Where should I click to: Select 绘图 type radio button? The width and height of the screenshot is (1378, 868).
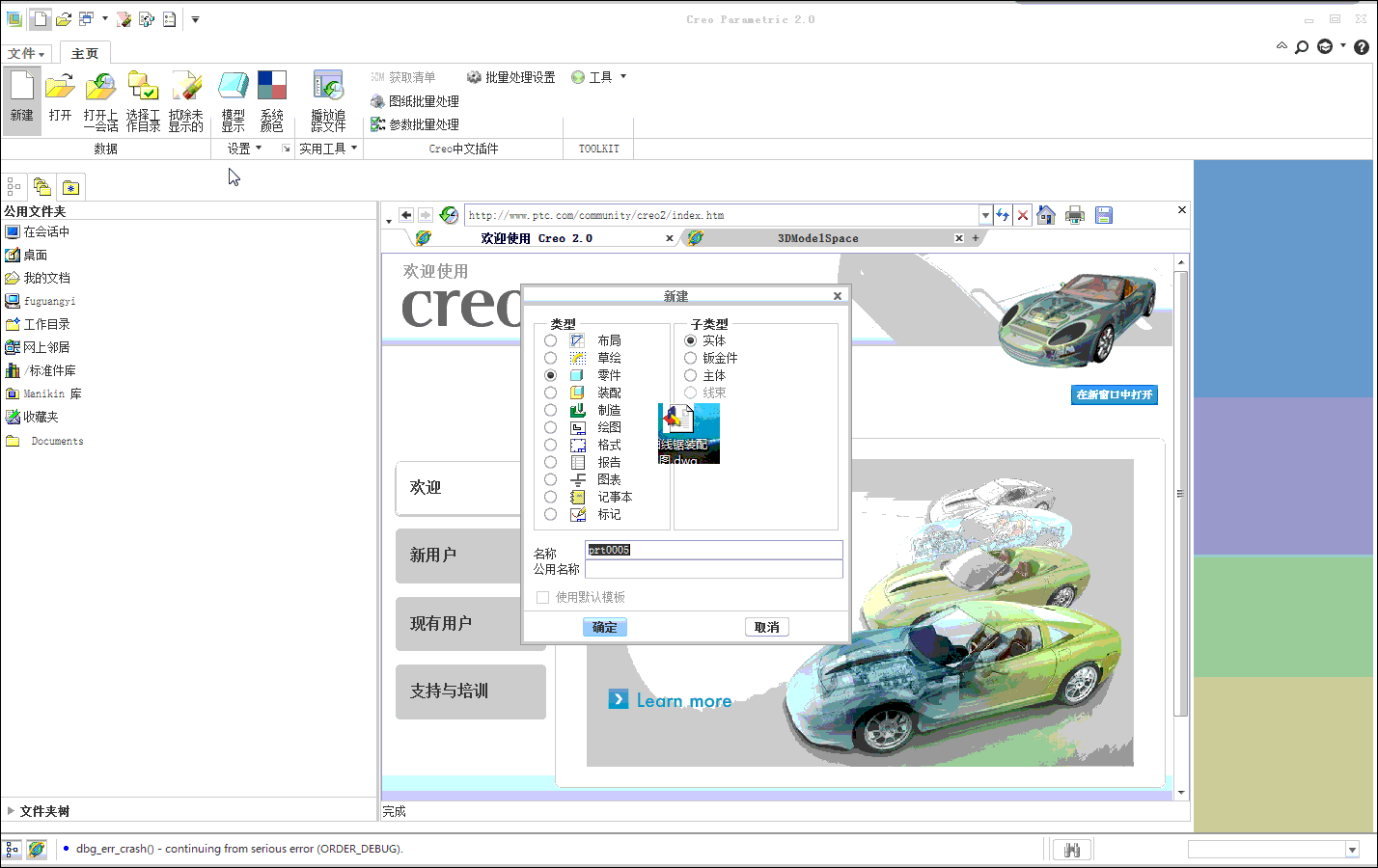point(550,427)
